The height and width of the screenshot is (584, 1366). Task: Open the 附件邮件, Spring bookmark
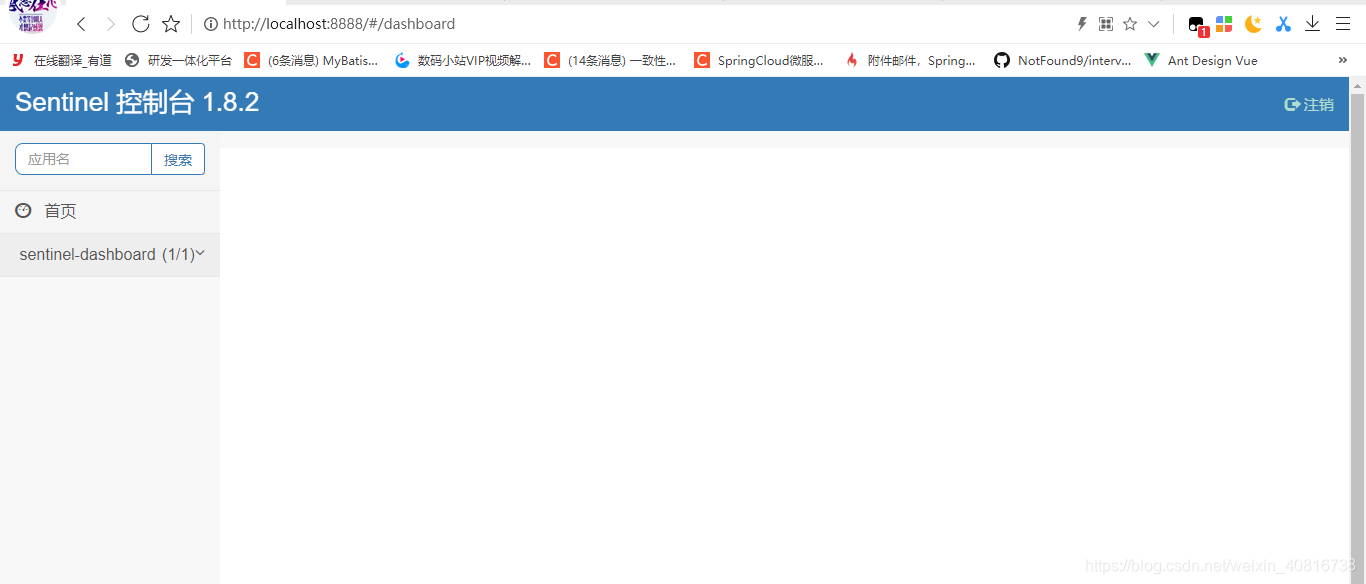(910, 60)
